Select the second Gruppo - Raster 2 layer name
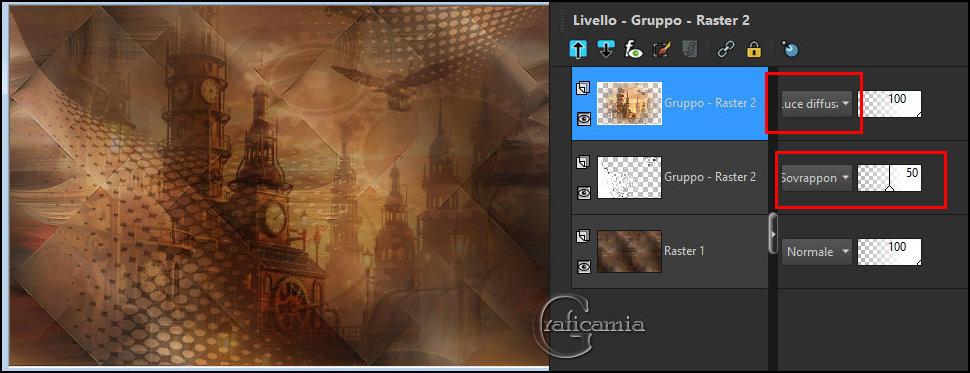This screenshot has height=373, width=970. pyautogui.click(x=710, y=177)
